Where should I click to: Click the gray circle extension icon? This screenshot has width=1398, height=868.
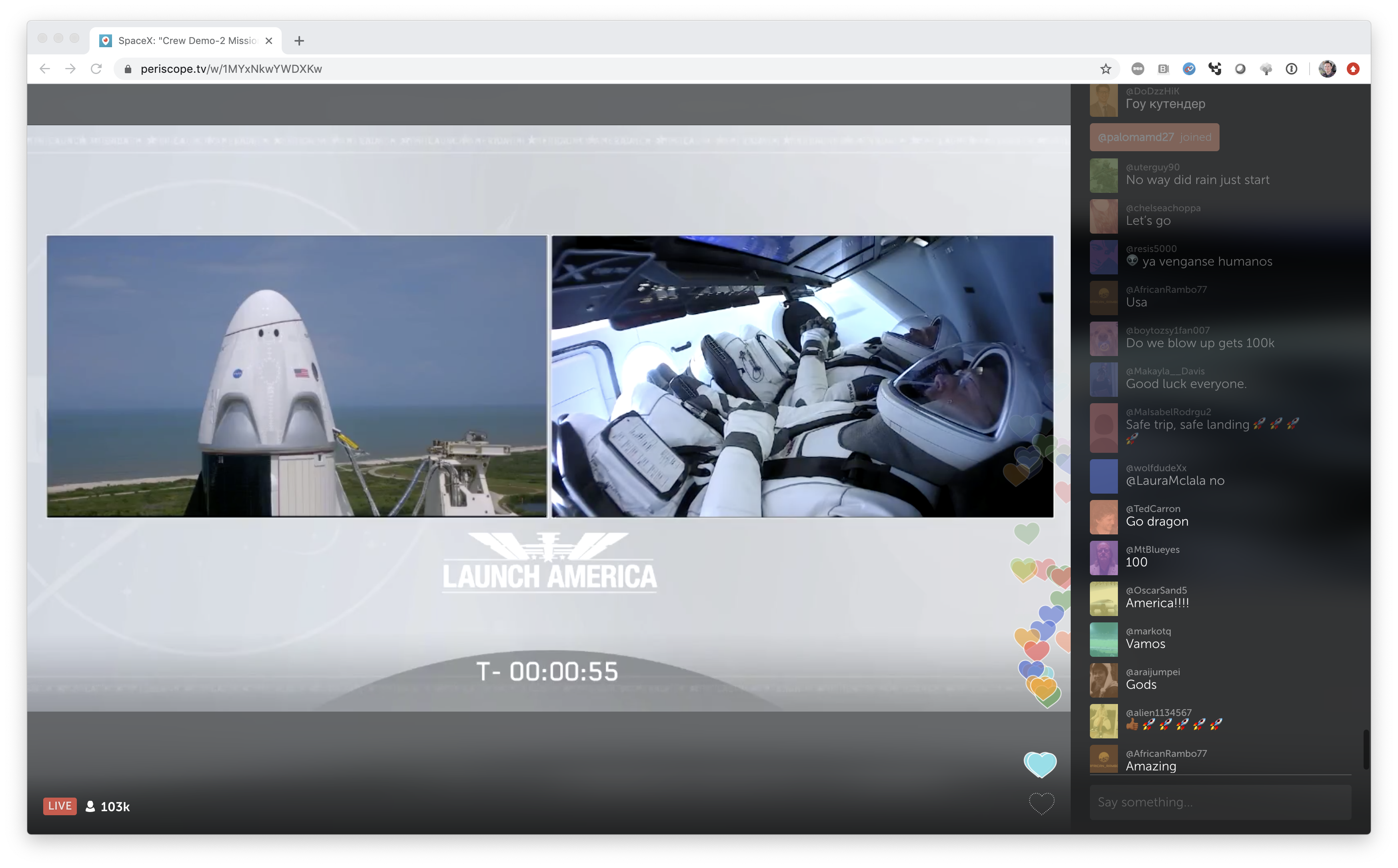[x=1240, y=69]
